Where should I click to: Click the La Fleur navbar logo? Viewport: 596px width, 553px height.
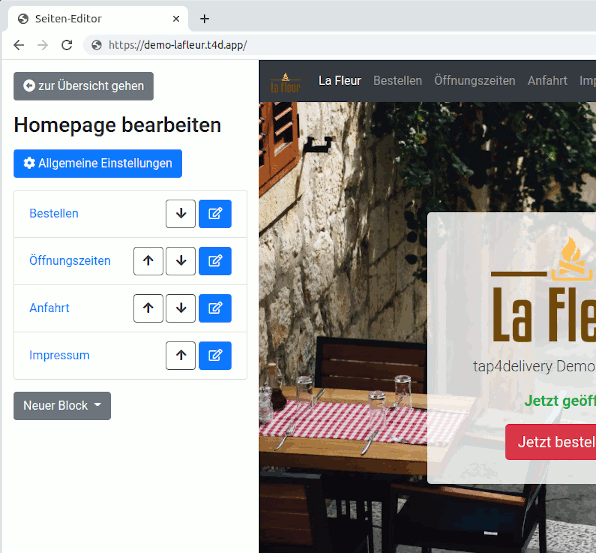pos(285,82)
